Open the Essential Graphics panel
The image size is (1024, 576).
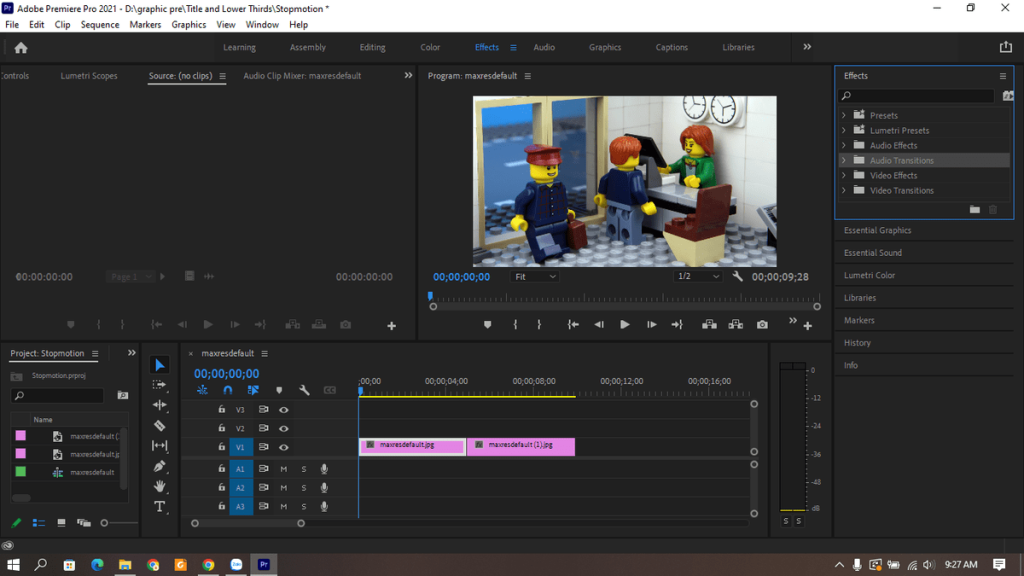pyautogui.click(x=878, y=229)
